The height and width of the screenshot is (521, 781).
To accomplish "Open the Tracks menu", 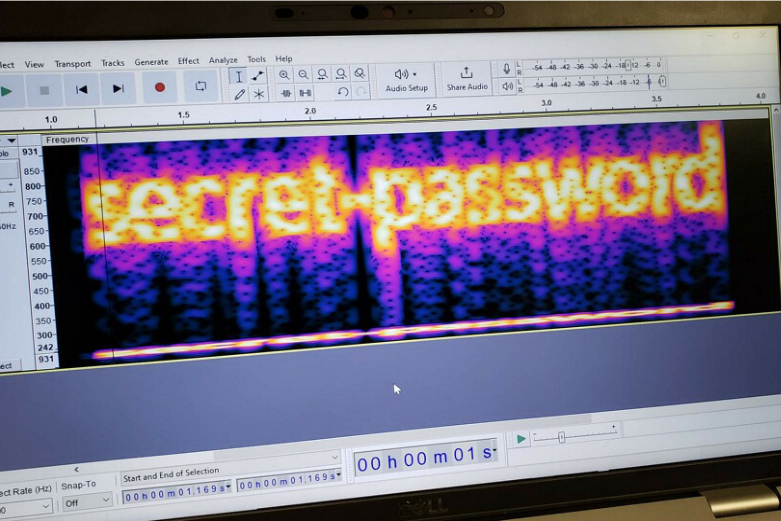I will tap(113, 63).
